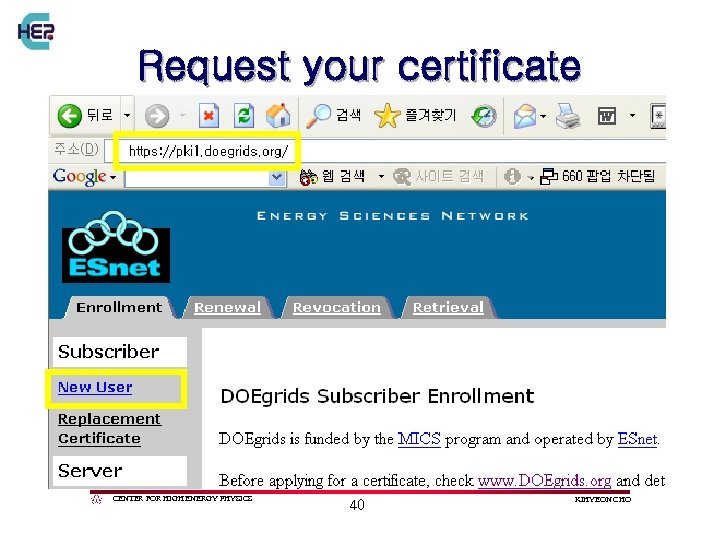Click the greyed site search icon
The height and width of the screenshot is (540, 720).
coord(402,176)
